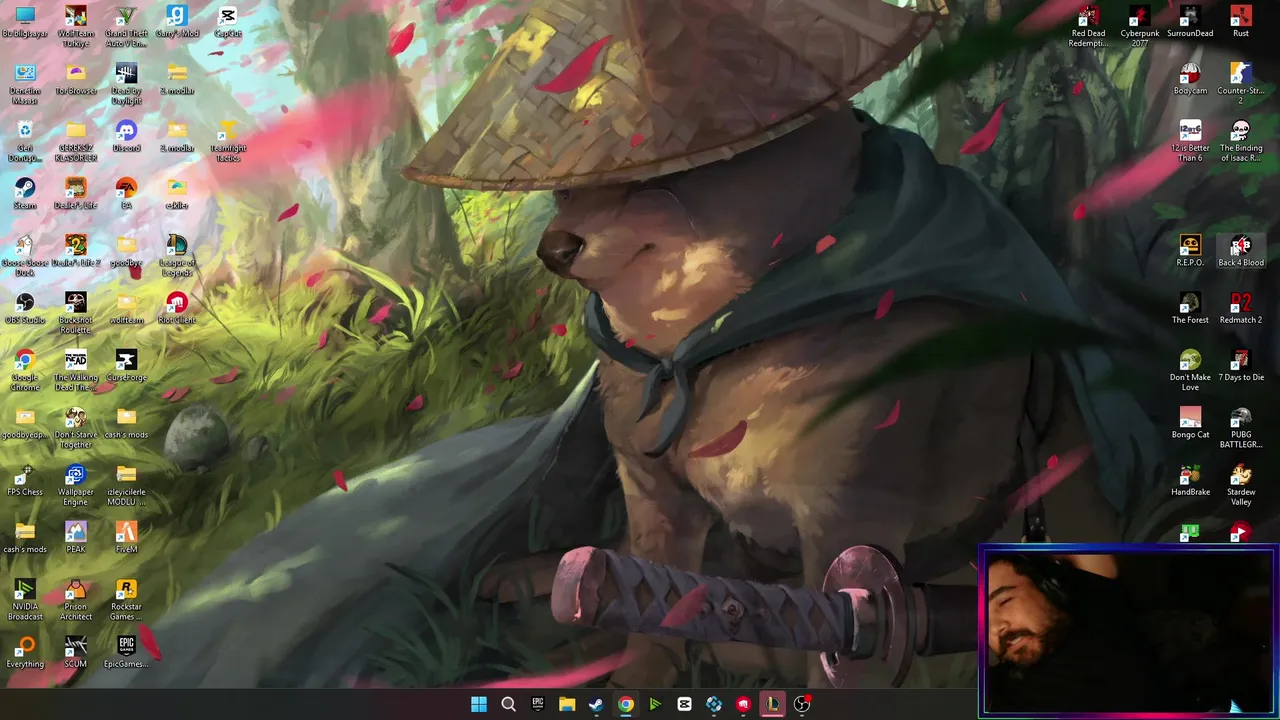Select Google Chrome desktop shortcut

pos(25,371)
